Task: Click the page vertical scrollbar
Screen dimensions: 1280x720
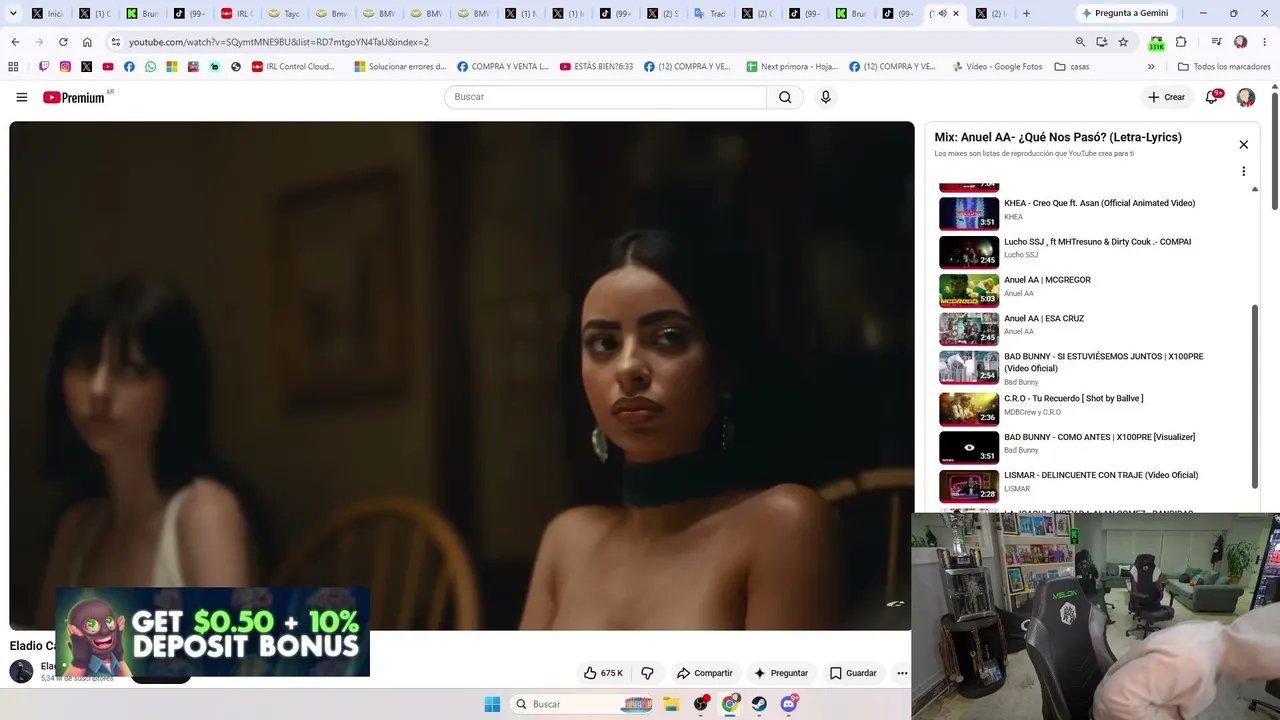Action: [1275, 150]
